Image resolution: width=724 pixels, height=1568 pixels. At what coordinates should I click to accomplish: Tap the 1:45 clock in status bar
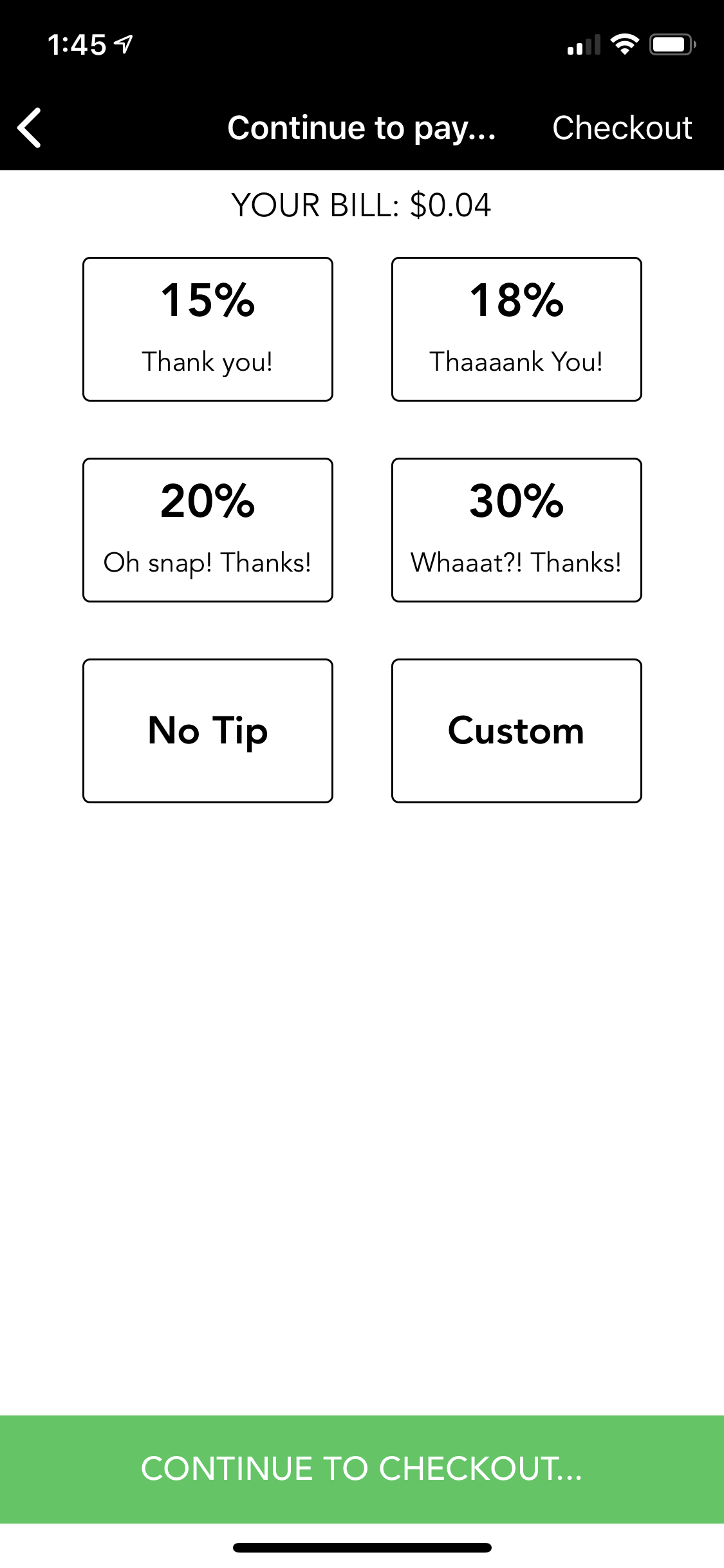77,44
